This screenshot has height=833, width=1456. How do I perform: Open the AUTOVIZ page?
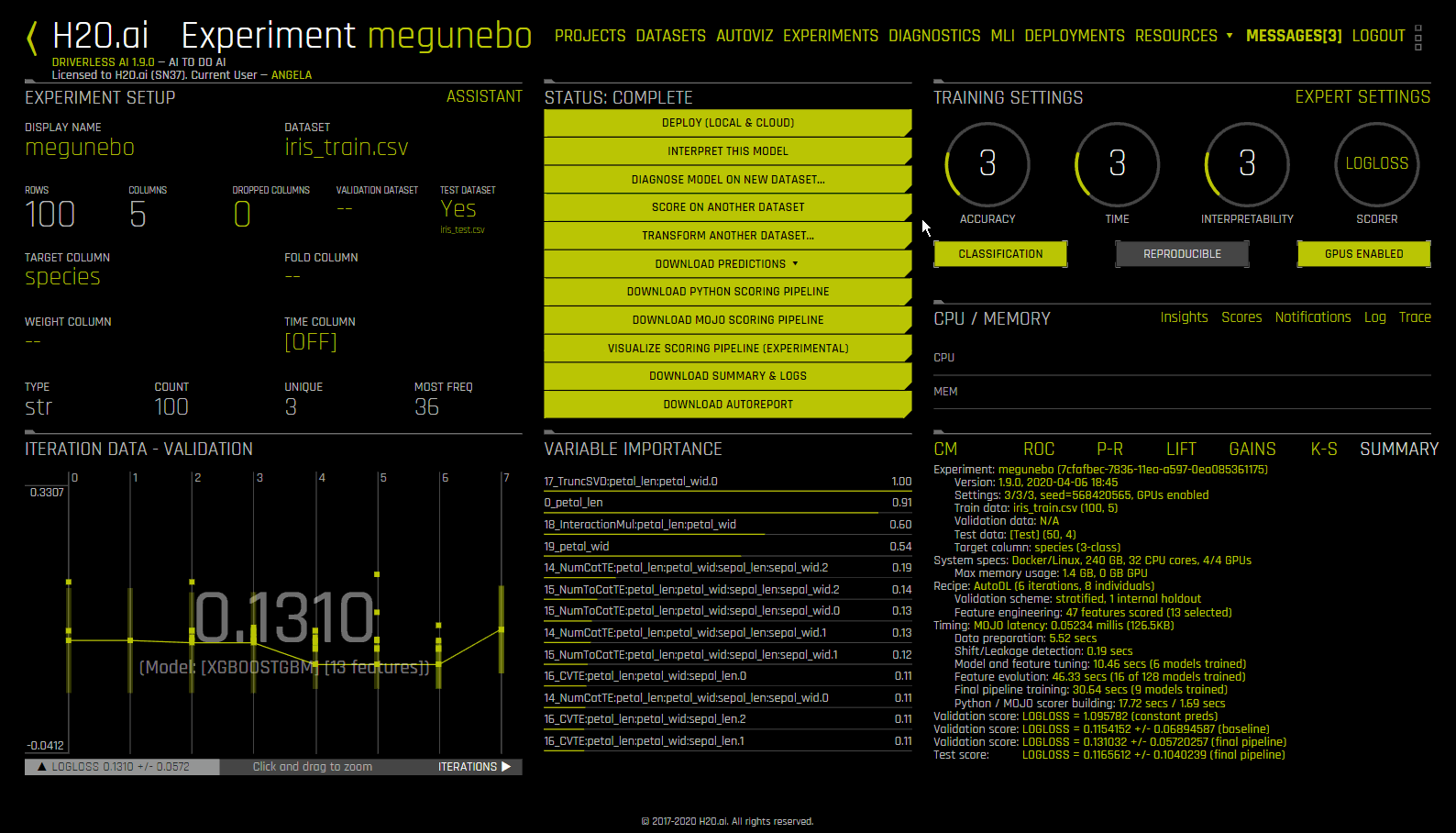[x=745, y=36]
